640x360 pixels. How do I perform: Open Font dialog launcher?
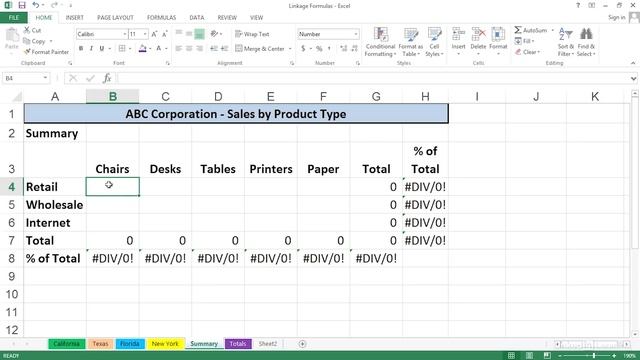[168, 63]
